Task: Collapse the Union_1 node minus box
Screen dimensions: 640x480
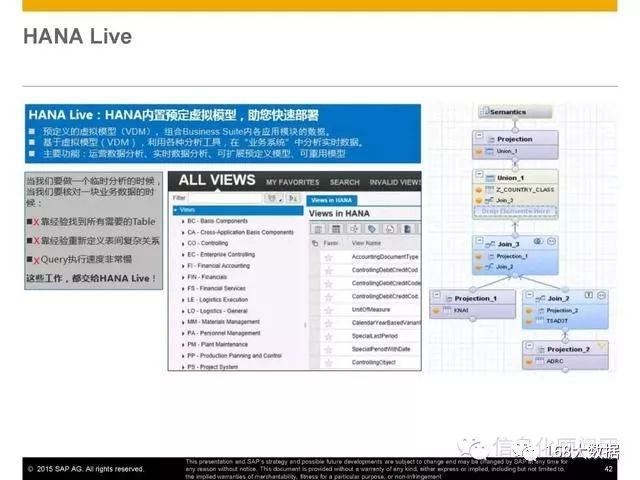Action: click(480, 174)
